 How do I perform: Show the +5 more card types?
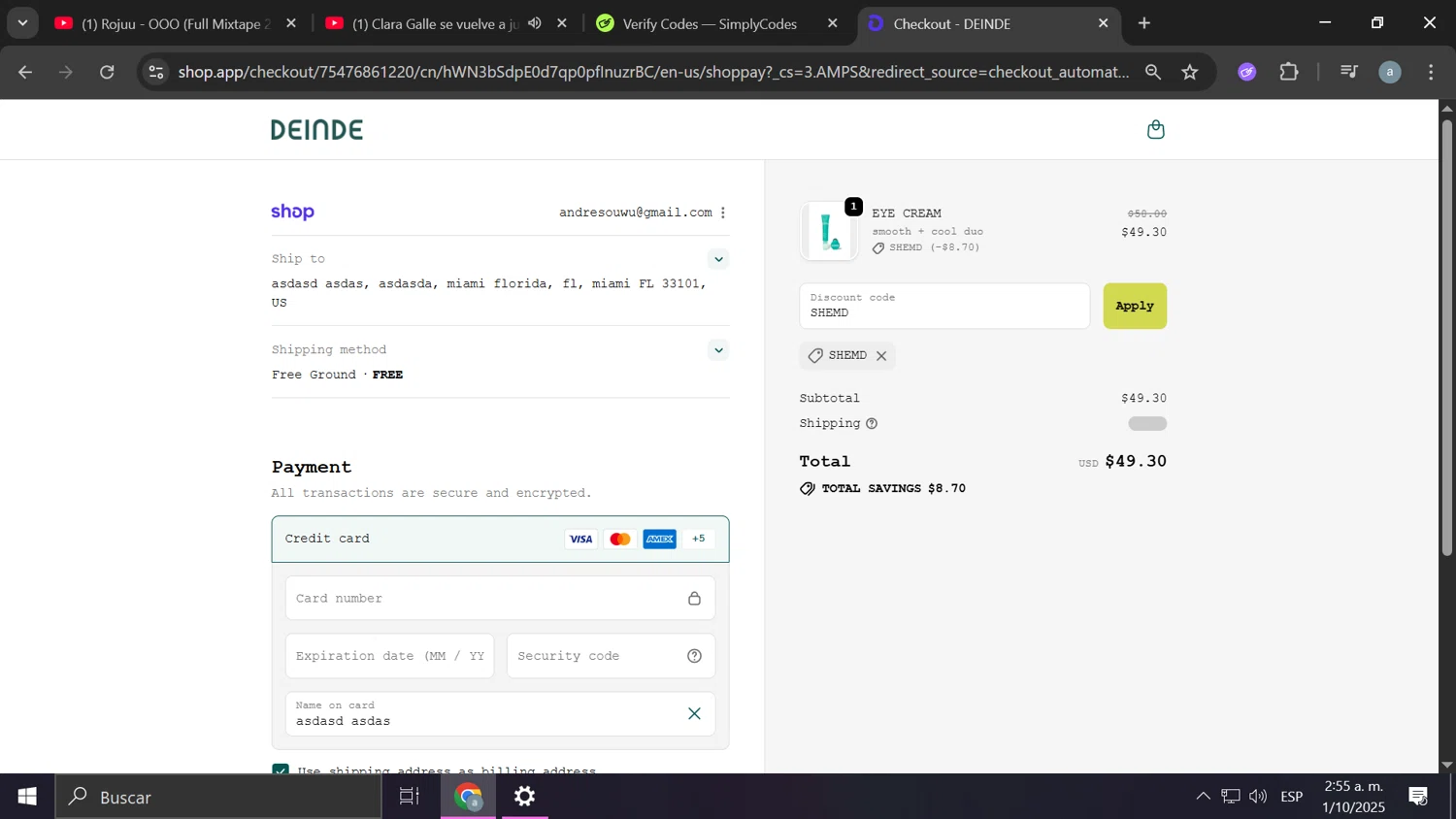click(x=698, y=539)
